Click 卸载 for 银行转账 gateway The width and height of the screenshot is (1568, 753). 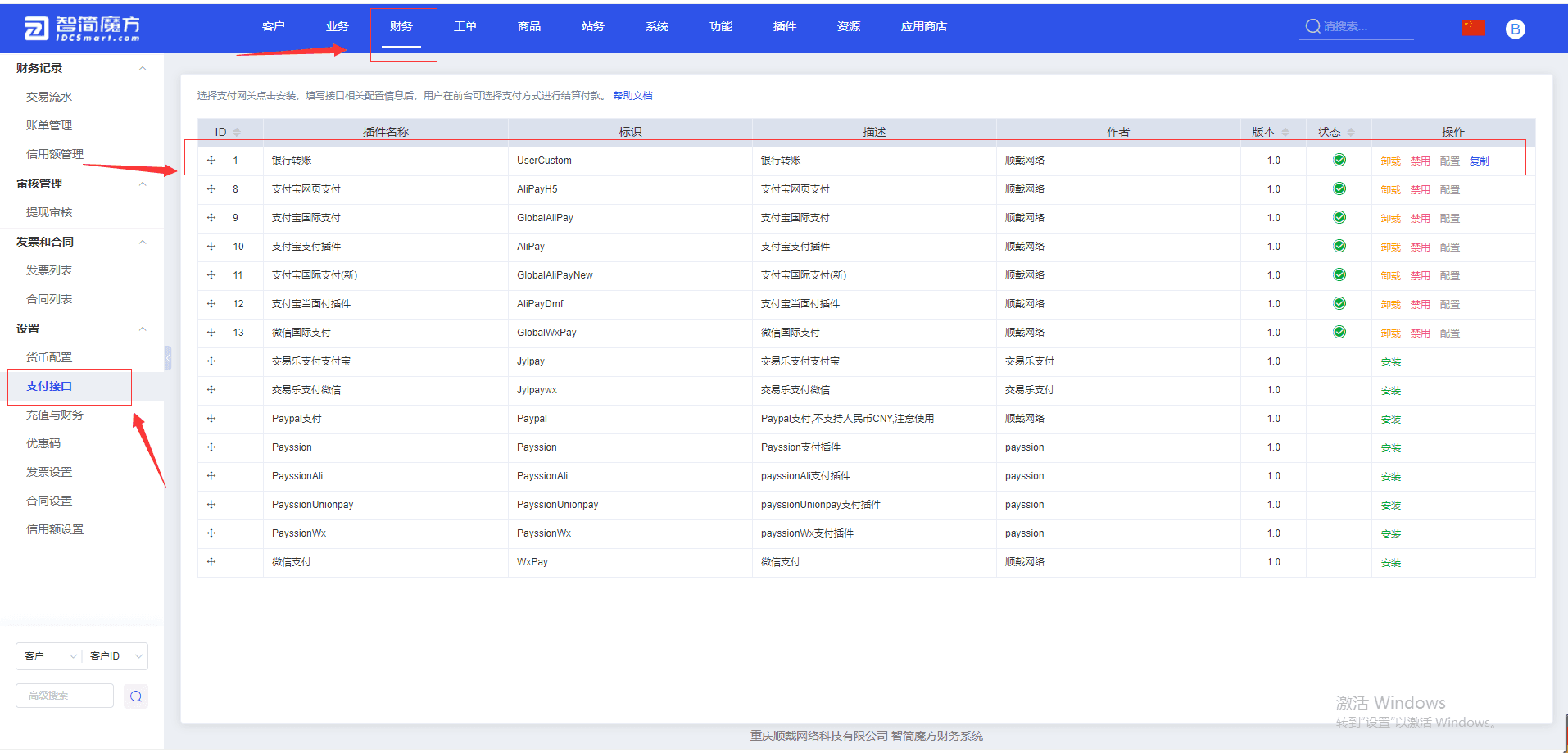click(x=1391, y=161)
